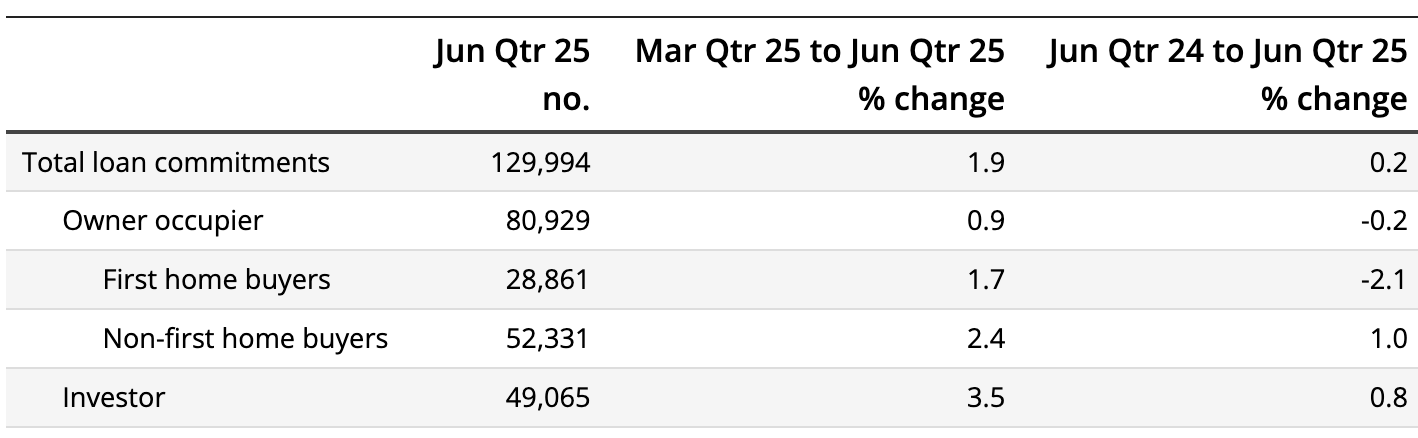The width and height of the screenshot is (1418, 438).
Task: Click the 28,861 first home buyers value
Action: point(548,280)
